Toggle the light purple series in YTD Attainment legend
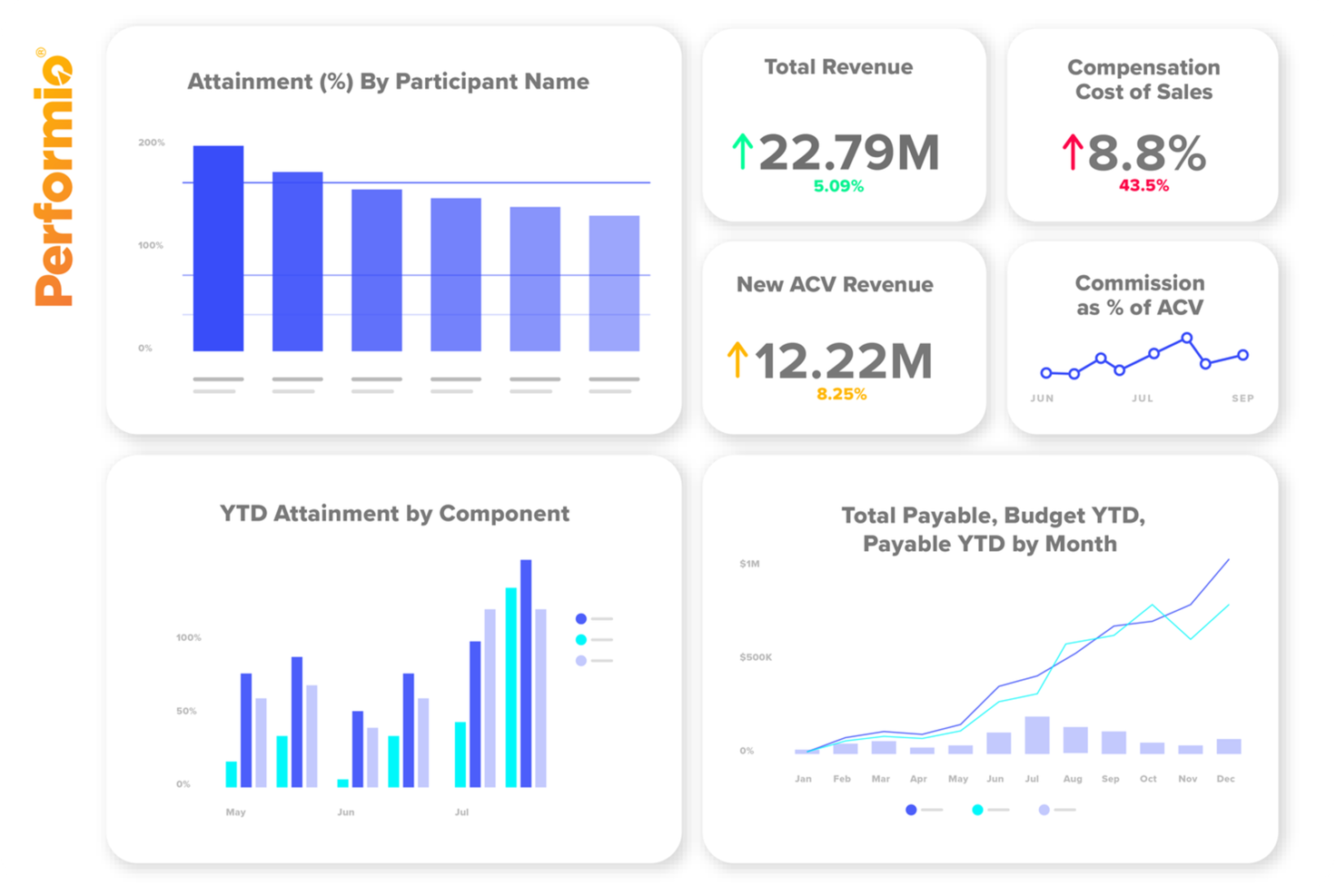 click(x=581, y=659)
